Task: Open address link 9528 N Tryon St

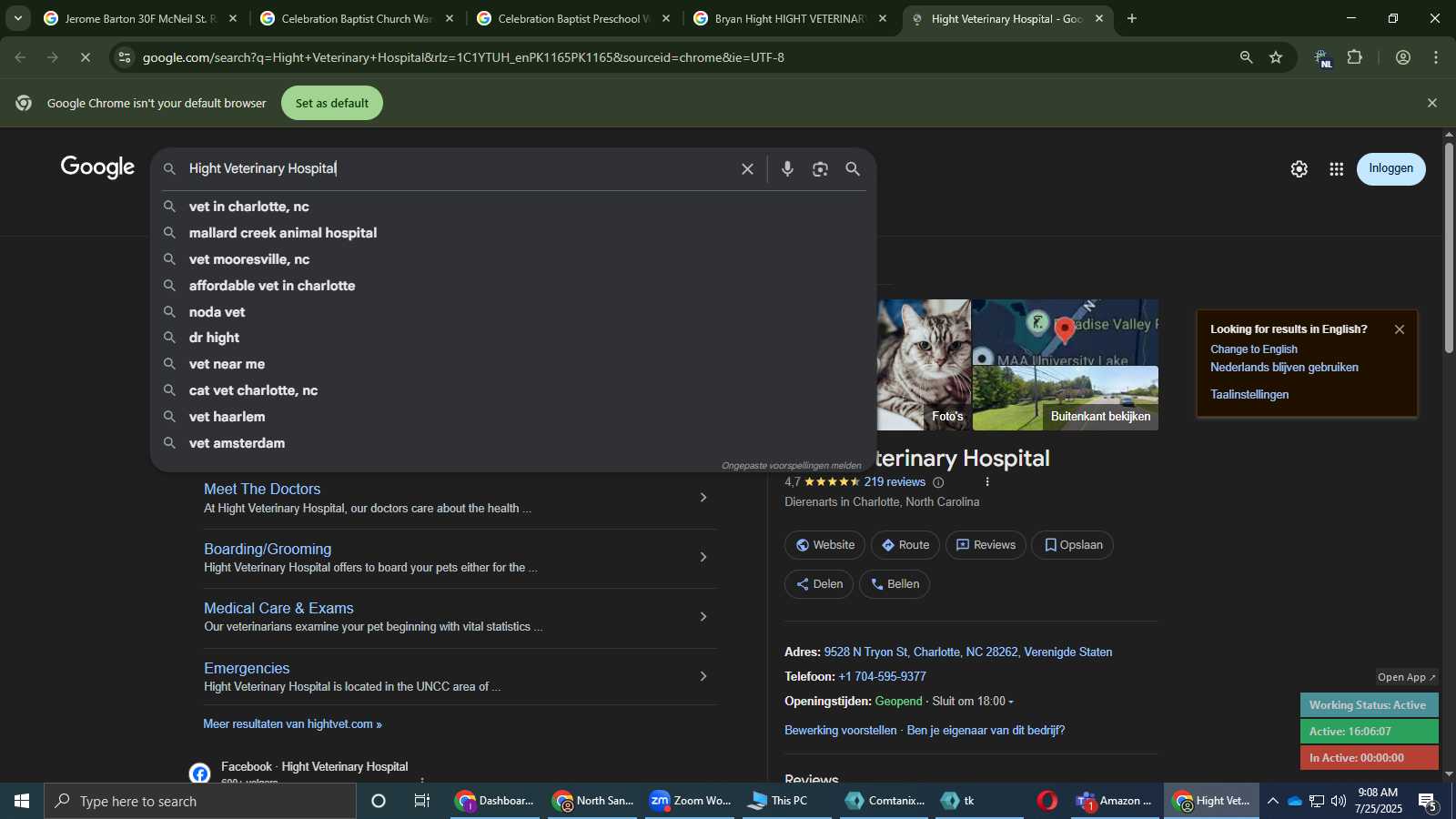Action: 968,652
